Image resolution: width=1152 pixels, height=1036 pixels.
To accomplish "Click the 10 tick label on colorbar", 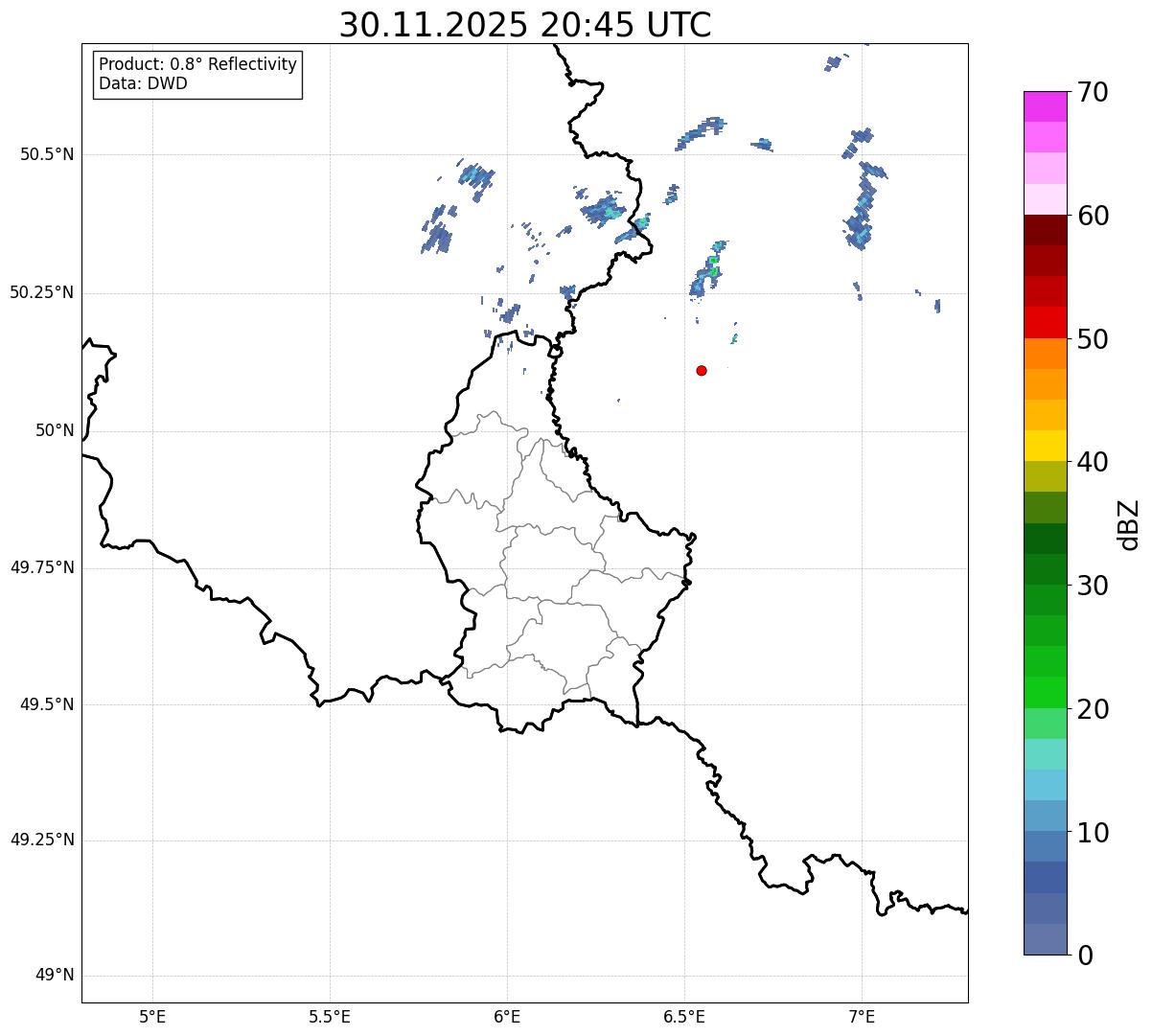I will coord(1093,832).
